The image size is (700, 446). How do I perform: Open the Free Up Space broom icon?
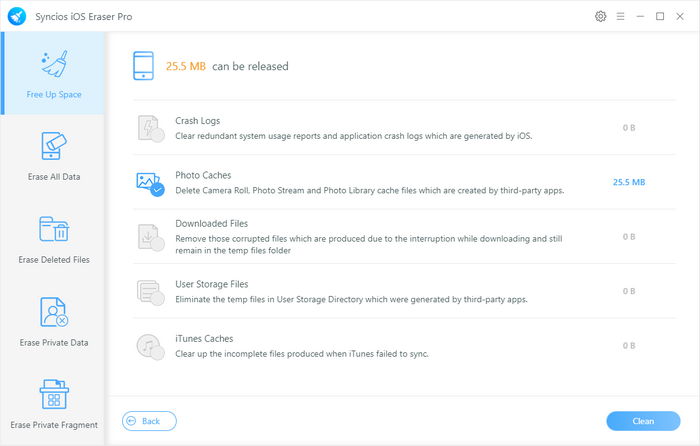click(x=54, y=63)
